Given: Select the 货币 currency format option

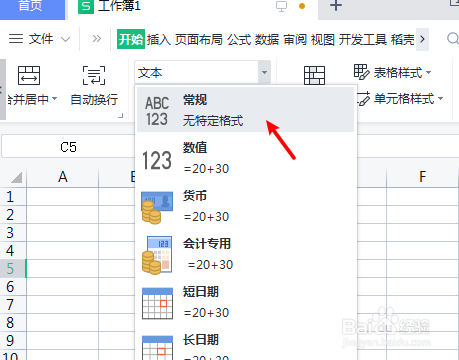Looking at the screenshot, I should 245,206.
